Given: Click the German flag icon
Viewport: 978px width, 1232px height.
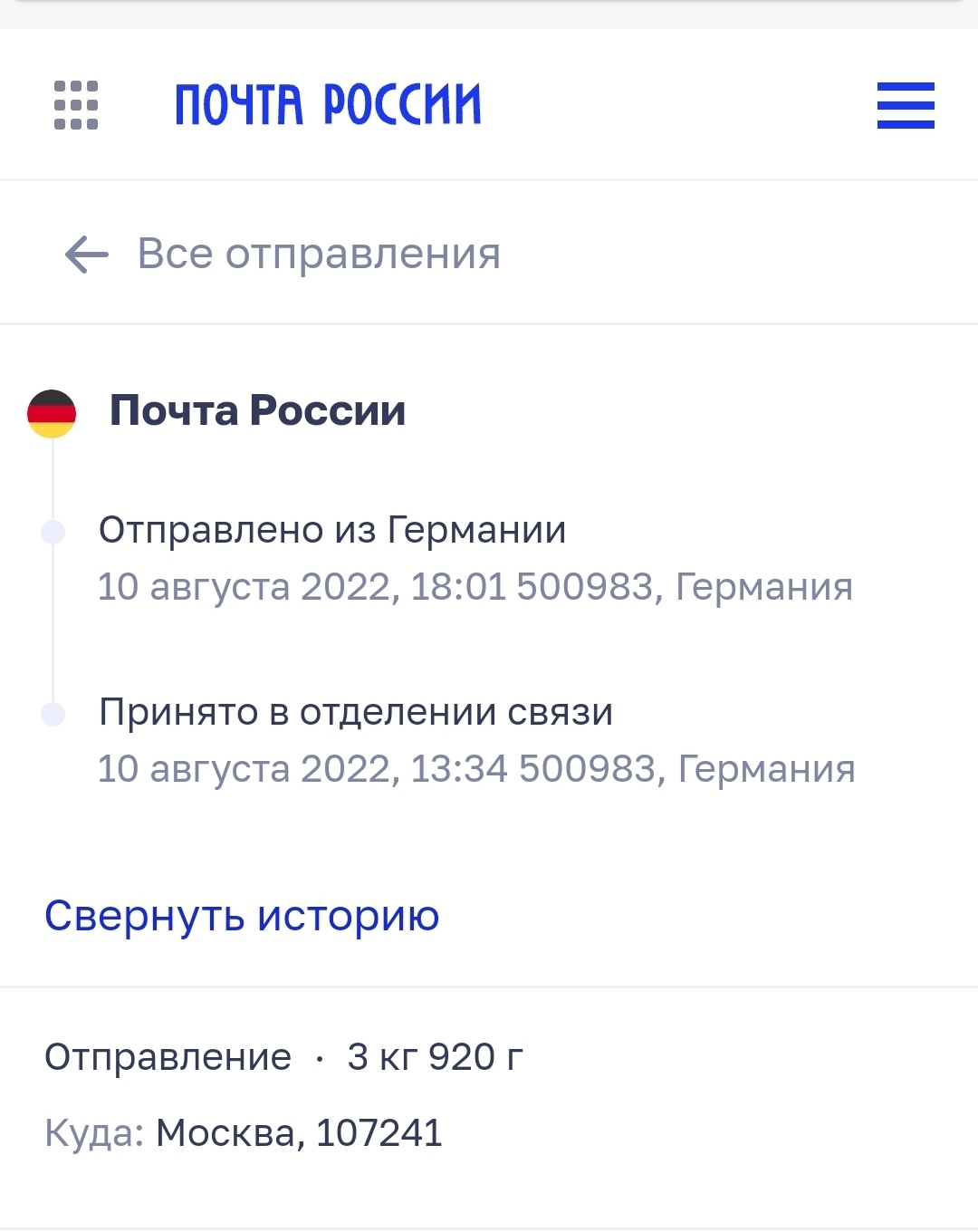Looking at the screenshot, I should (52, 414).
